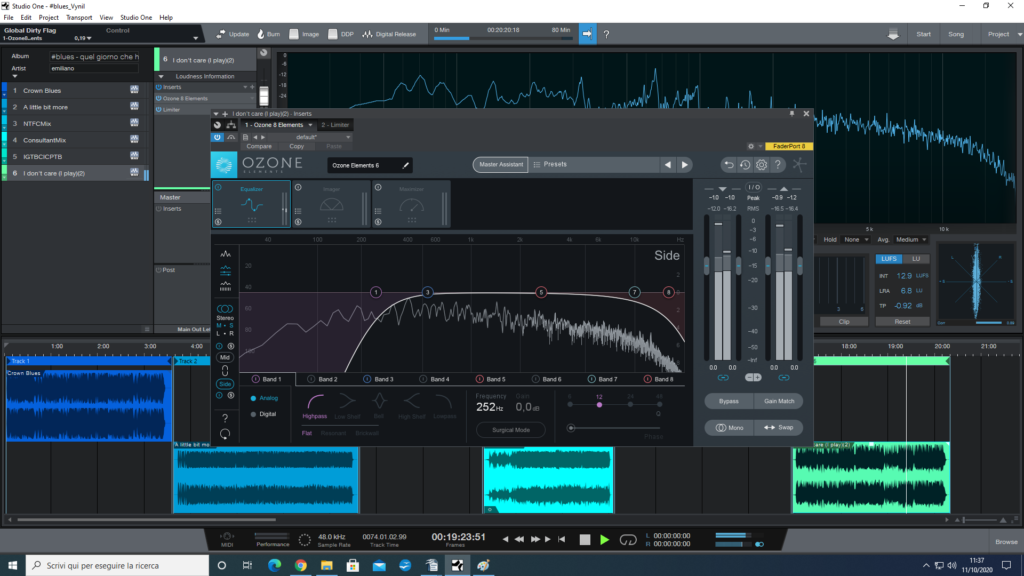This screenshot has height=576, width=1024.
Task: Toggle Imager module power button
Action: [x=298, y=187]
